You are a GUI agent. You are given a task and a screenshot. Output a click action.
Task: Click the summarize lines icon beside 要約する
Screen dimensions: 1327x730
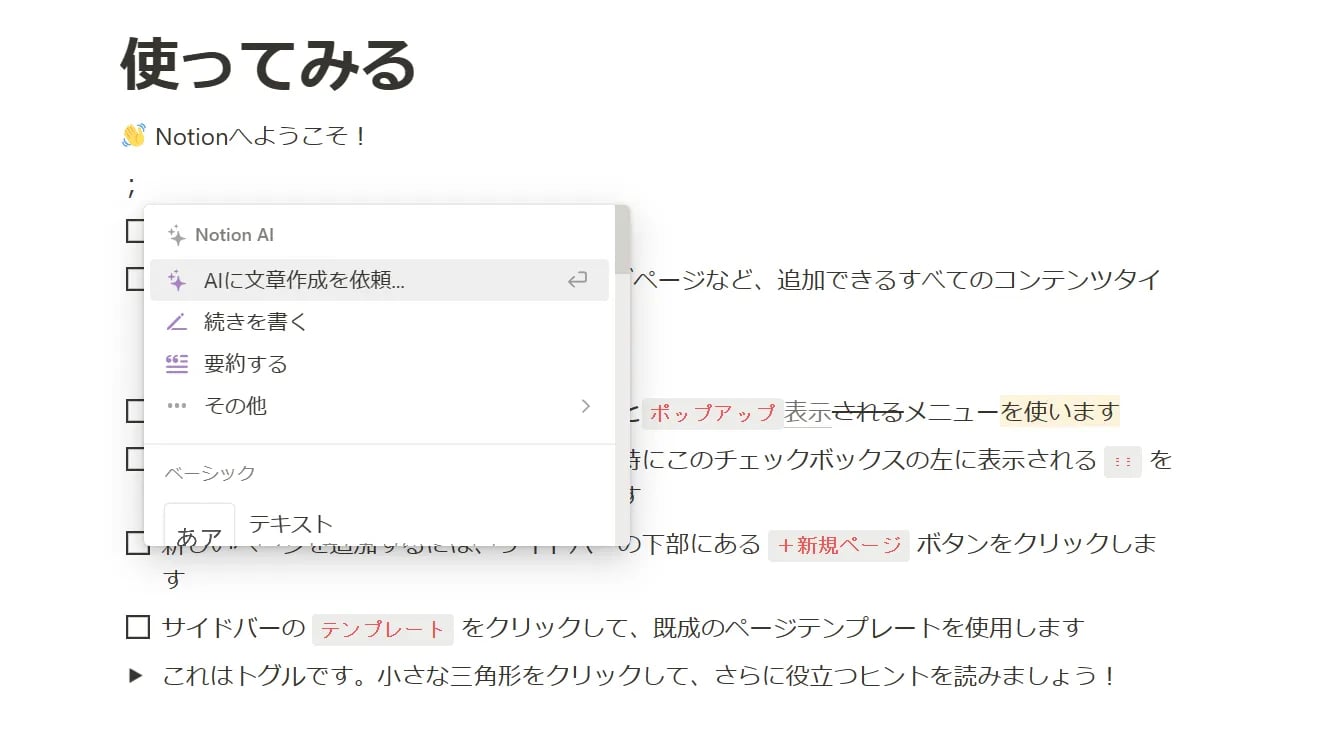177,364
